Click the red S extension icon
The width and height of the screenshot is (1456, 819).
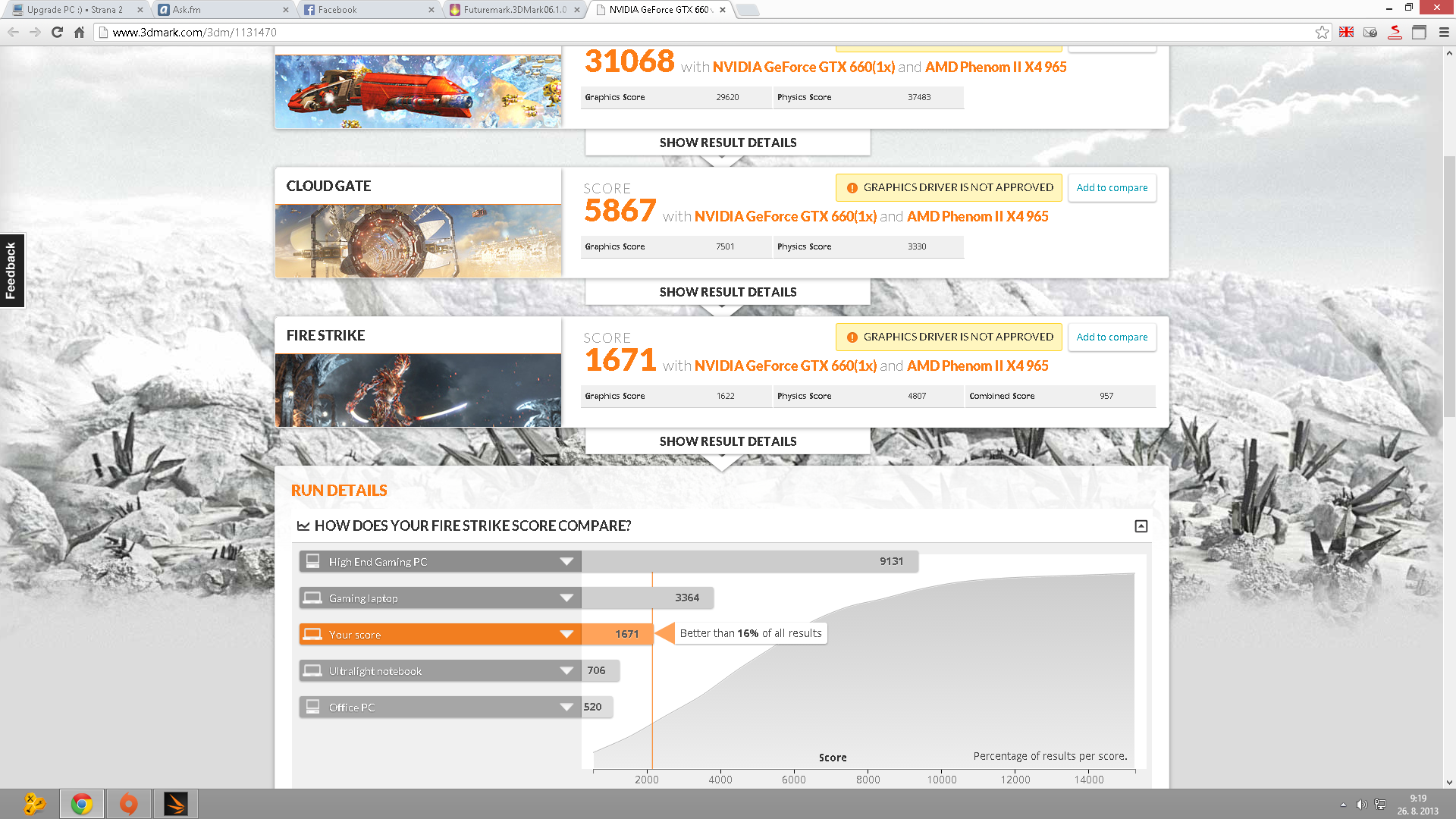1395,32
